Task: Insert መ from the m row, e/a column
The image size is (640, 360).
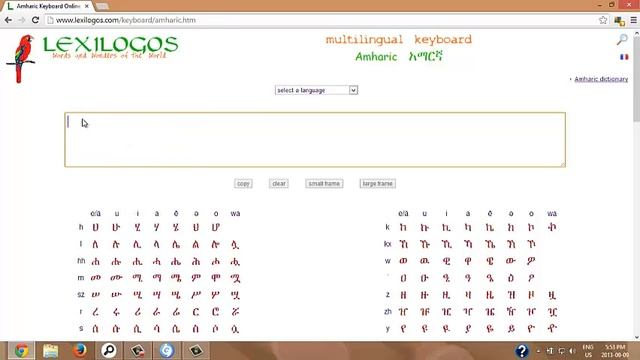Action: [96, 278]
